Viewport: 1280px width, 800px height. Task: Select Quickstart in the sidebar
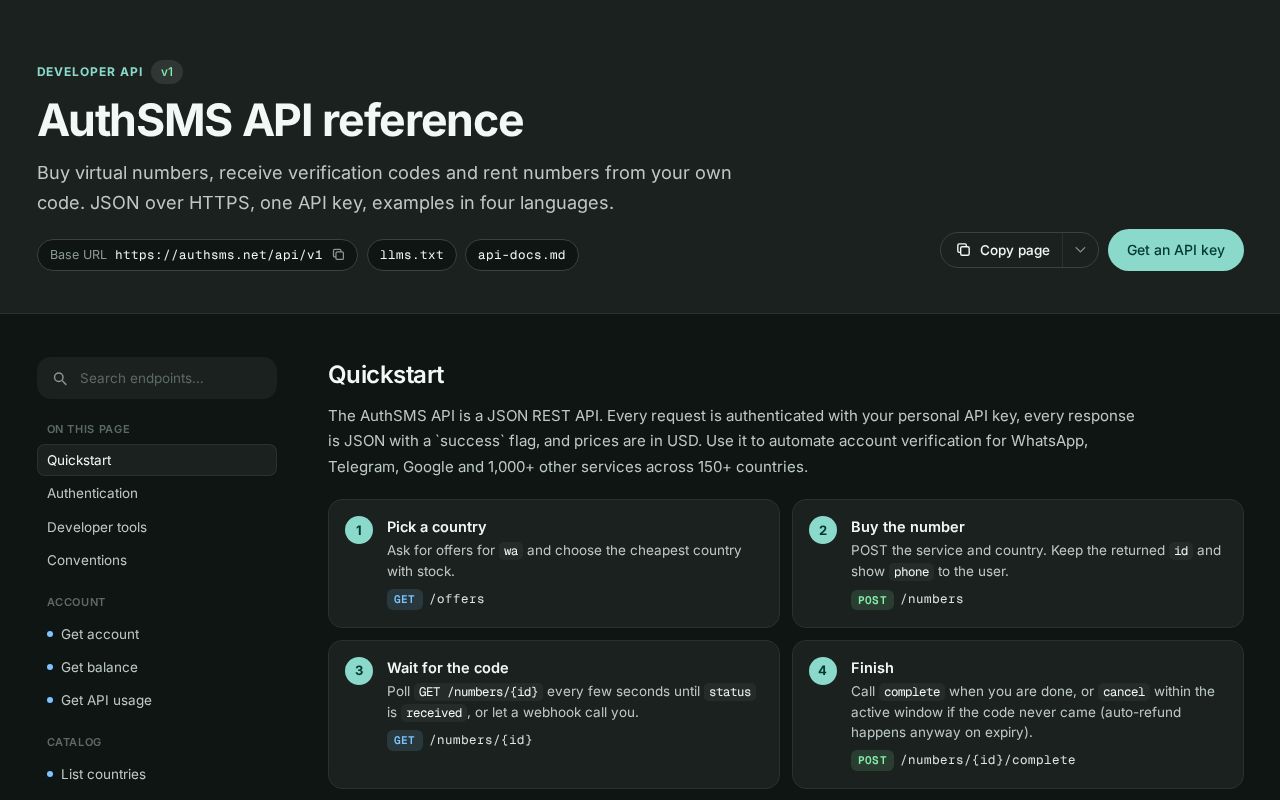point(157,460)
